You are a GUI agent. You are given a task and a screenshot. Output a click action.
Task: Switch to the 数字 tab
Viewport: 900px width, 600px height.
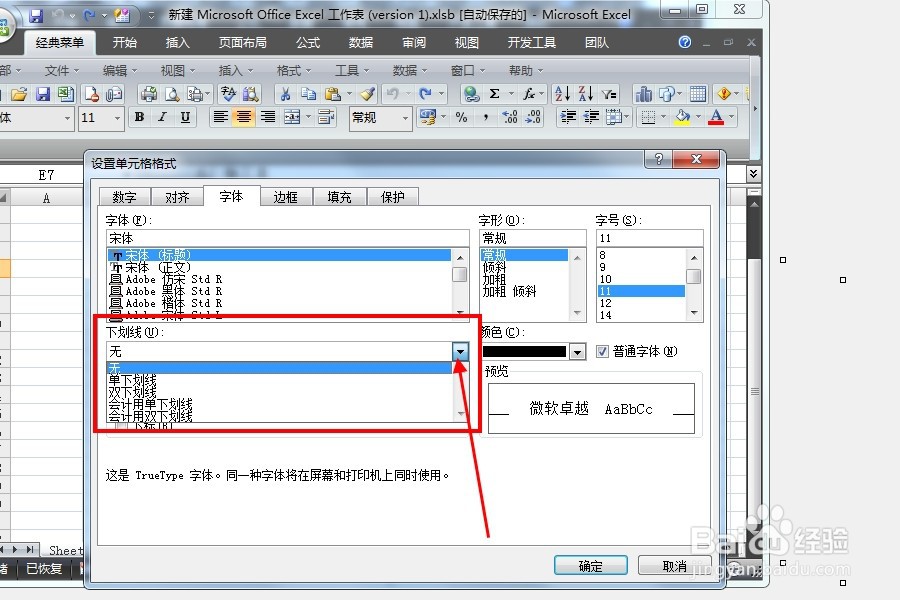[x=125, y=197]
